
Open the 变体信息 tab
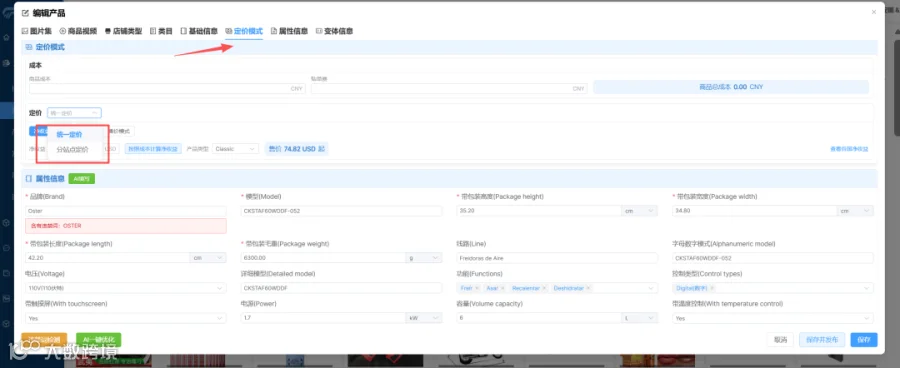[x=335, y=31]
